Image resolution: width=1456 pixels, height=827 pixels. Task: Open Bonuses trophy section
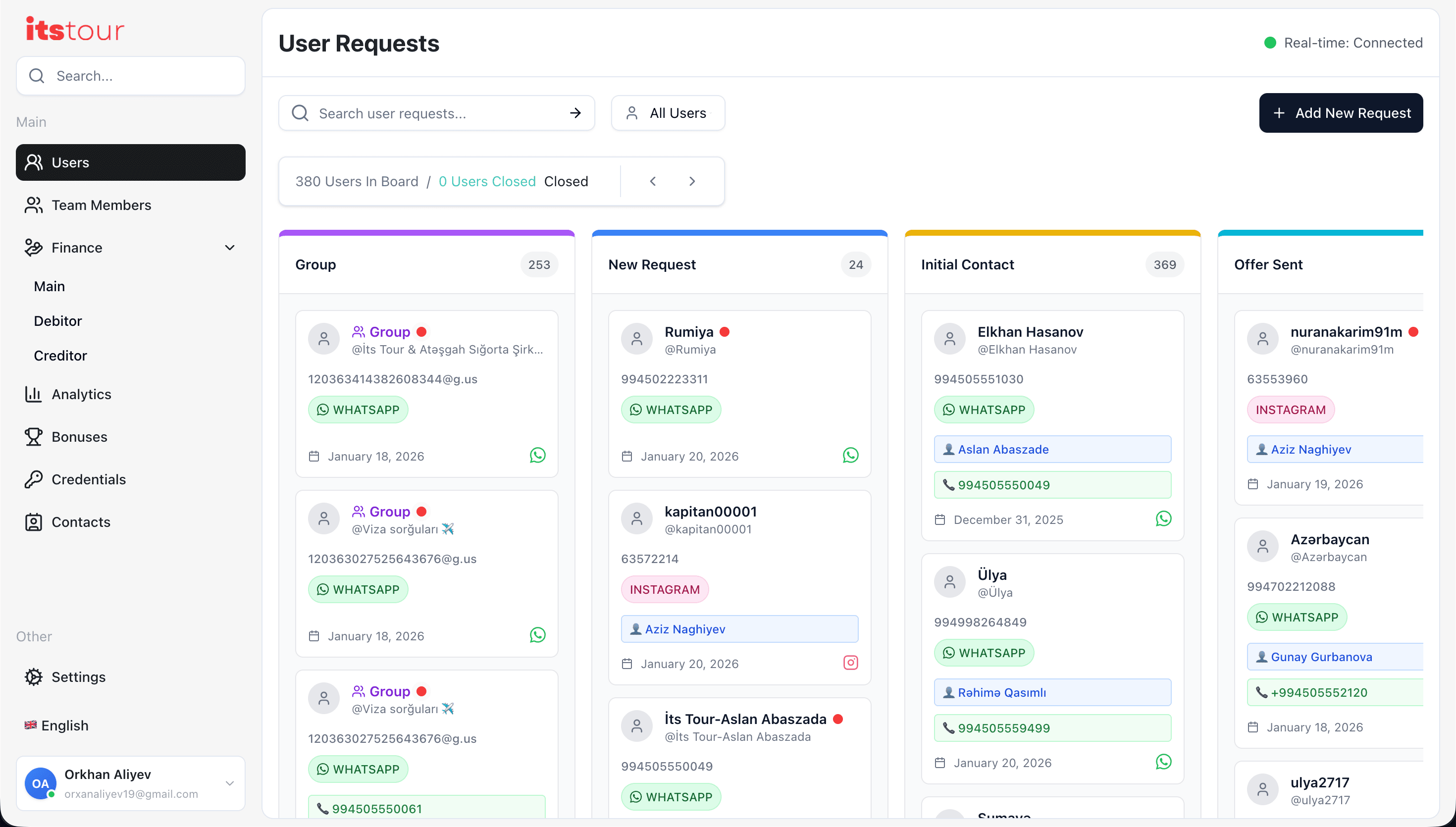(79, 437)
